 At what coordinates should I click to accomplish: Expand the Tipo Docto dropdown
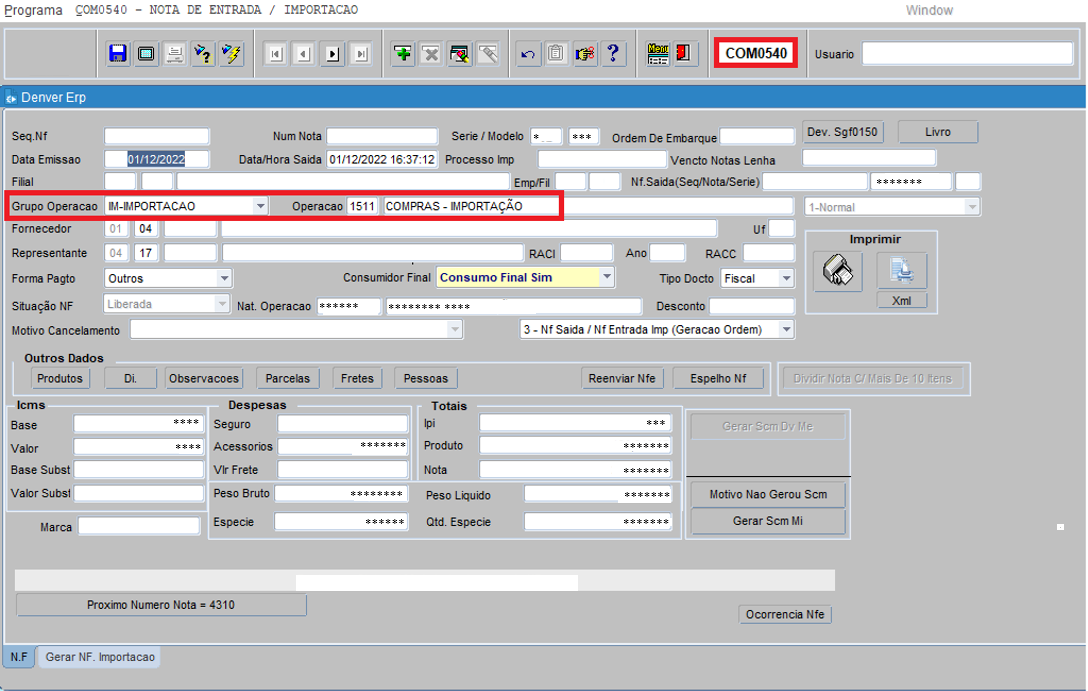coord(786,279)
